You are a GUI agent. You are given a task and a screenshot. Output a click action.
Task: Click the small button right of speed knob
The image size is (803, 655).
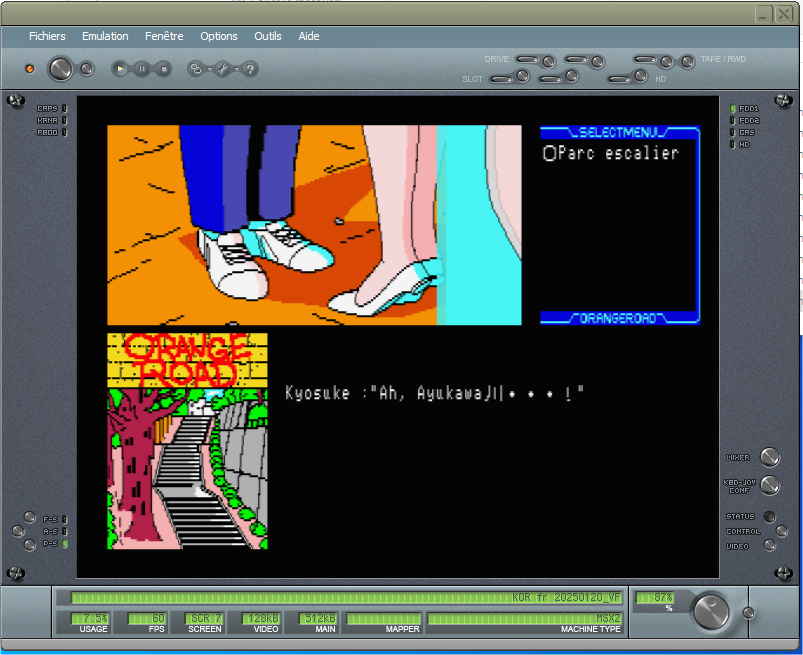click(749, 612)
